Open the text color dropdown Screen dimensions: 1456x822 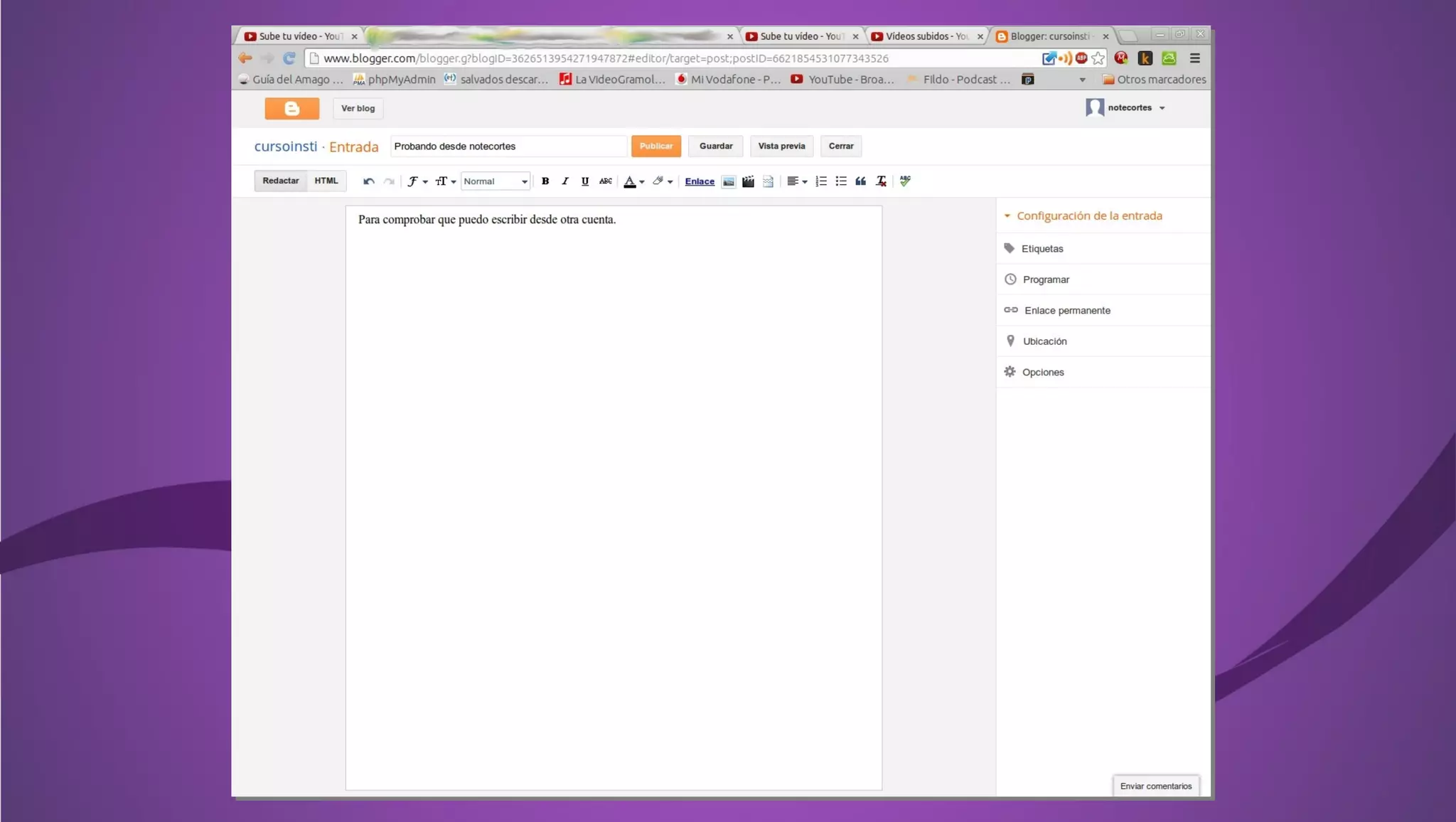click(633, 181)
